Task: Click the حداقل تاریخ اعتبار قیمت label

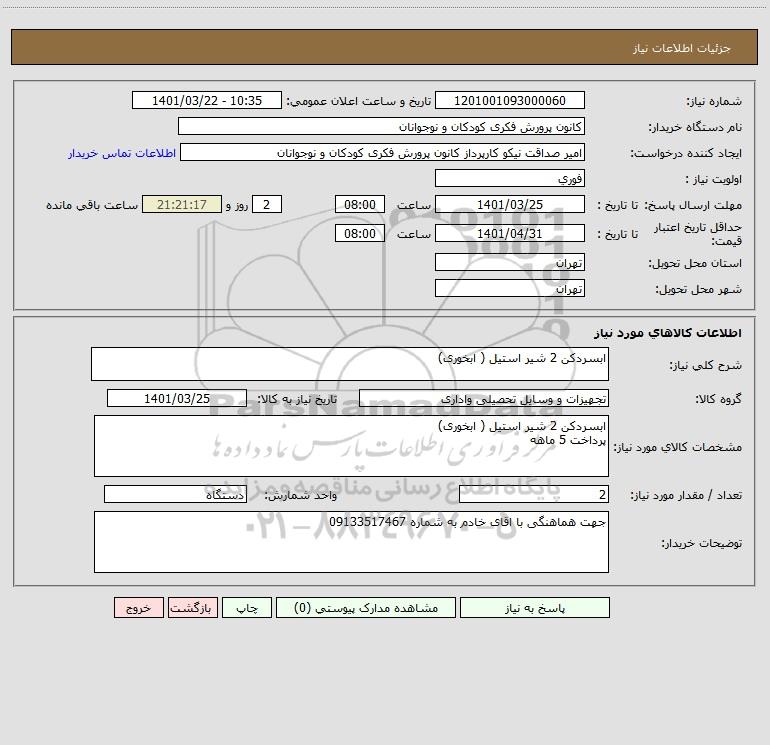Action: (698, 234)
